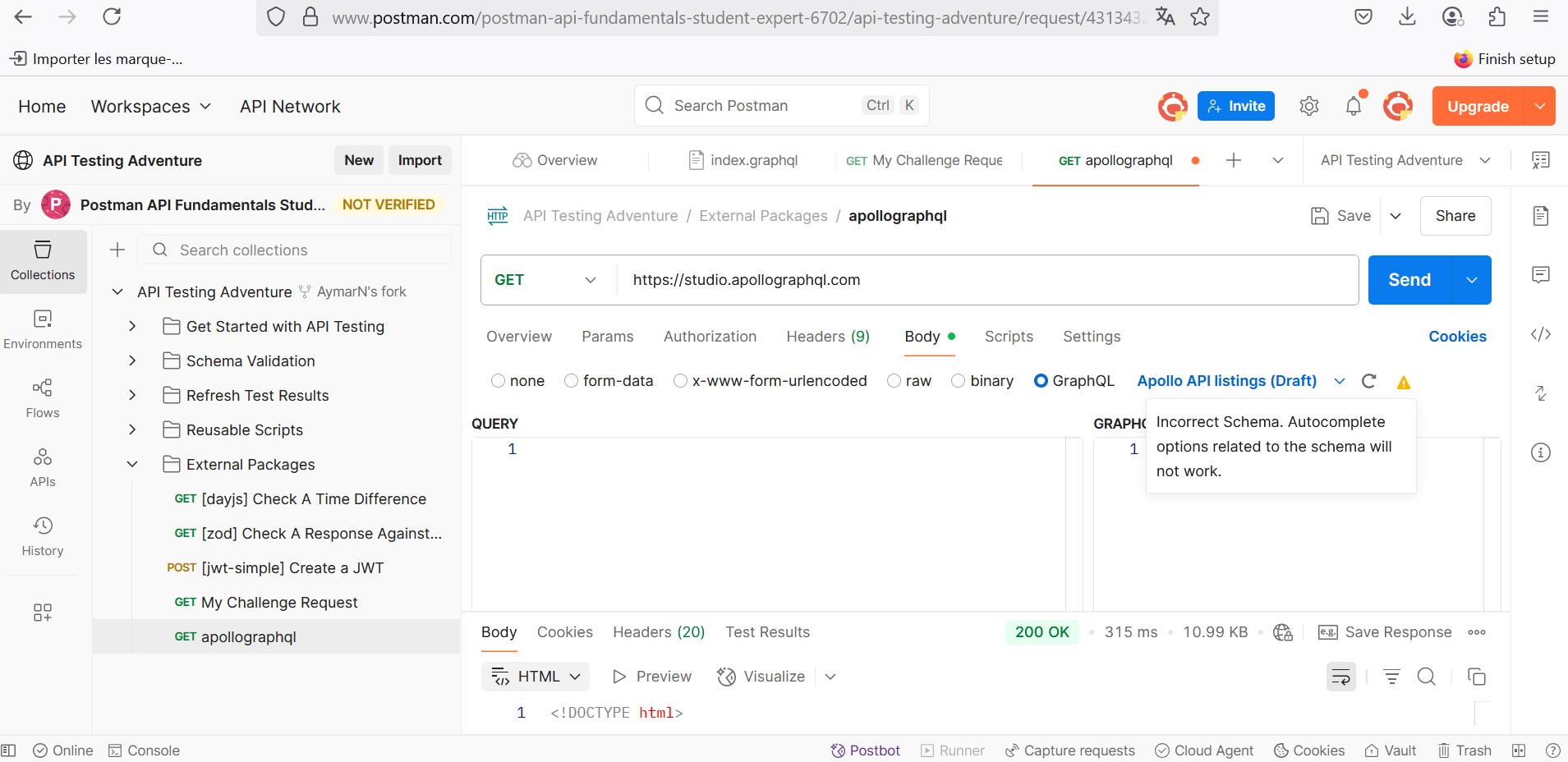Select the x-www-form-urlencoded body type

(x=680, y=381)
